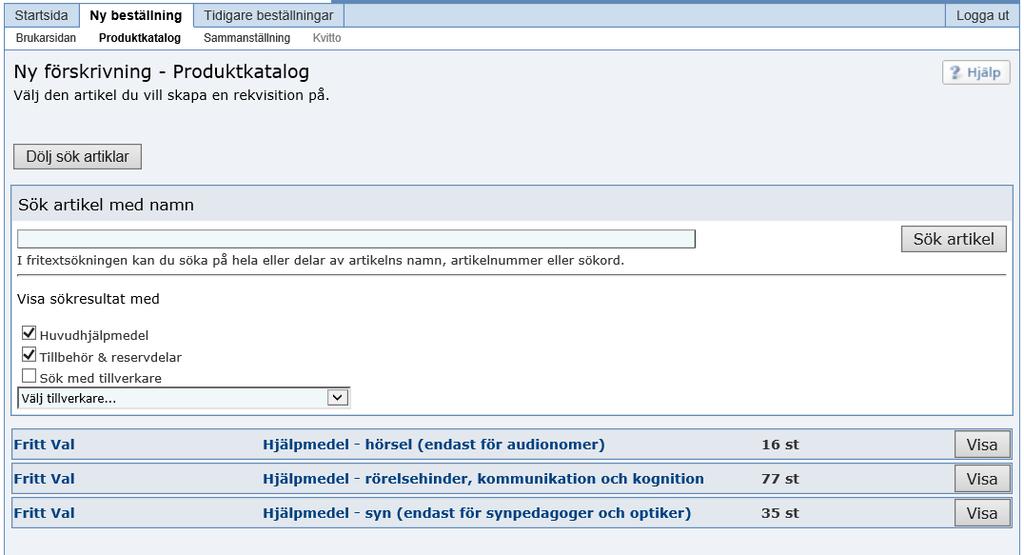Screen dimensions: 1024x555
Task: Click 'Sök artikel med namn' heading
Action: (106, 205)
